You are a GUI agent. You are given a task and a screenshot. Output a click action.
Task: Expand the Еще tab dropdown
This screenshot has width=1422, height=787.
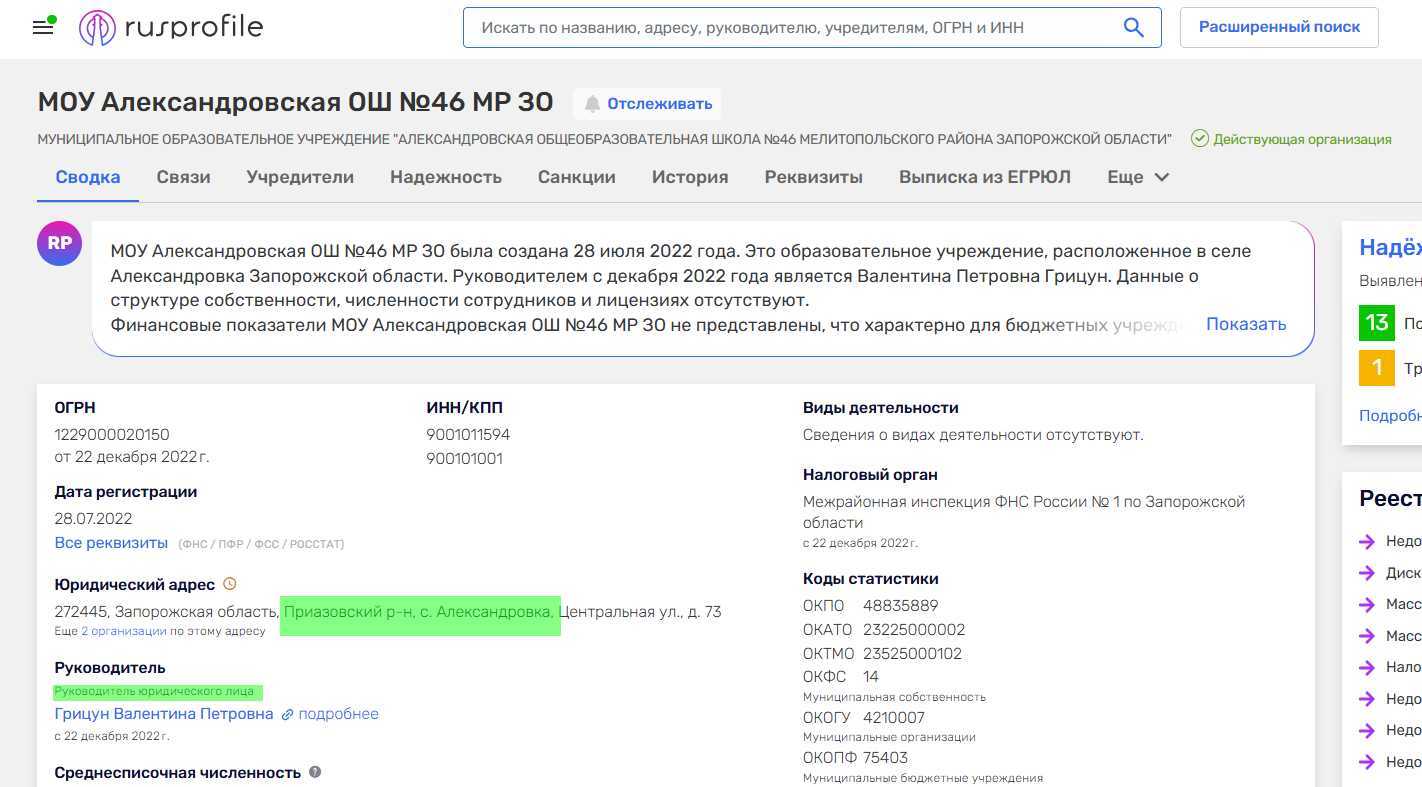click(x=1138, y=177)
